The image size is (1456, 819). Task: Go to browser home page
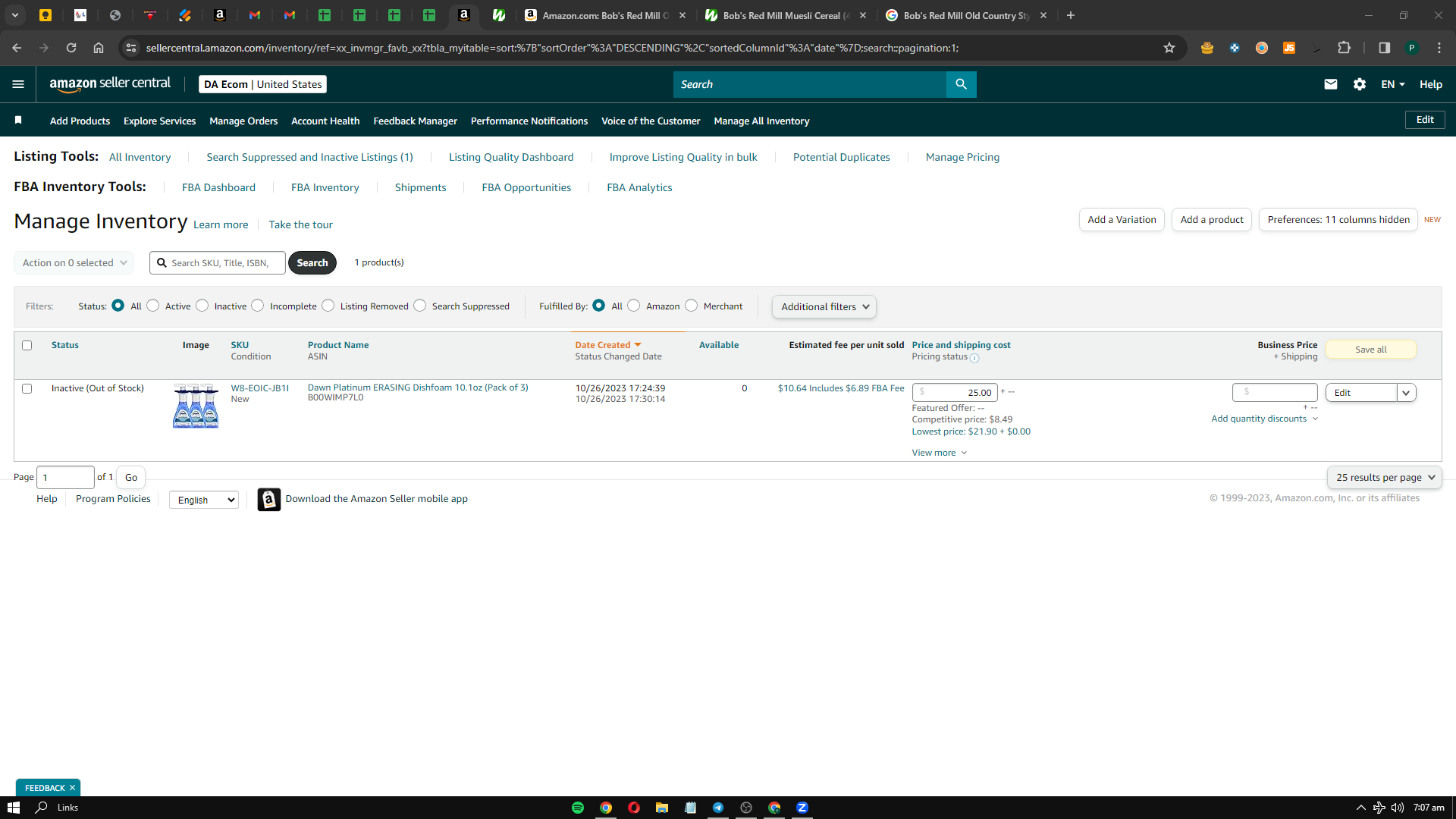coord(99,48)
